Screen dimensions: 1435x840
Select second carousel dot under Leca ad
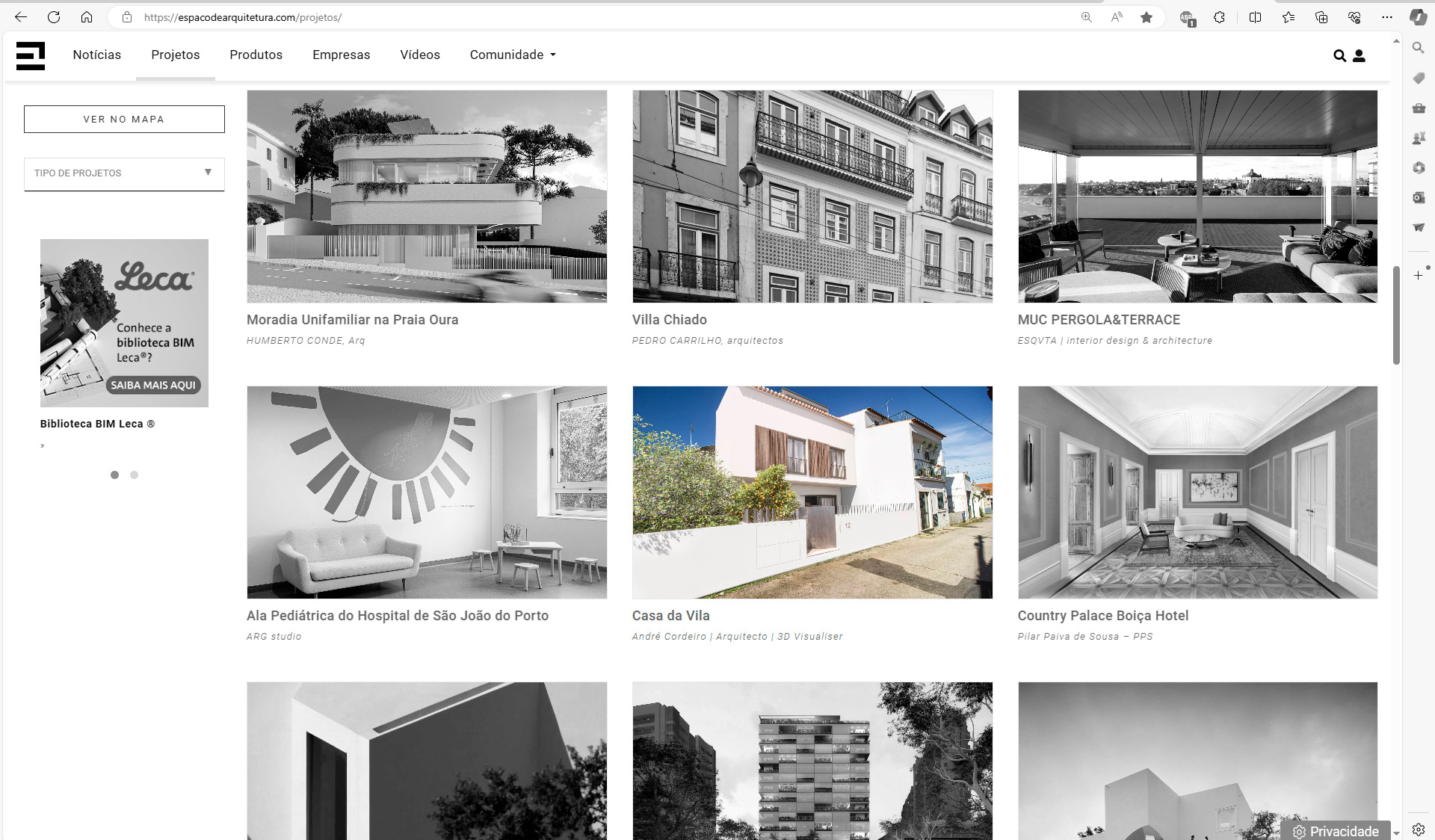click(135, 475)
